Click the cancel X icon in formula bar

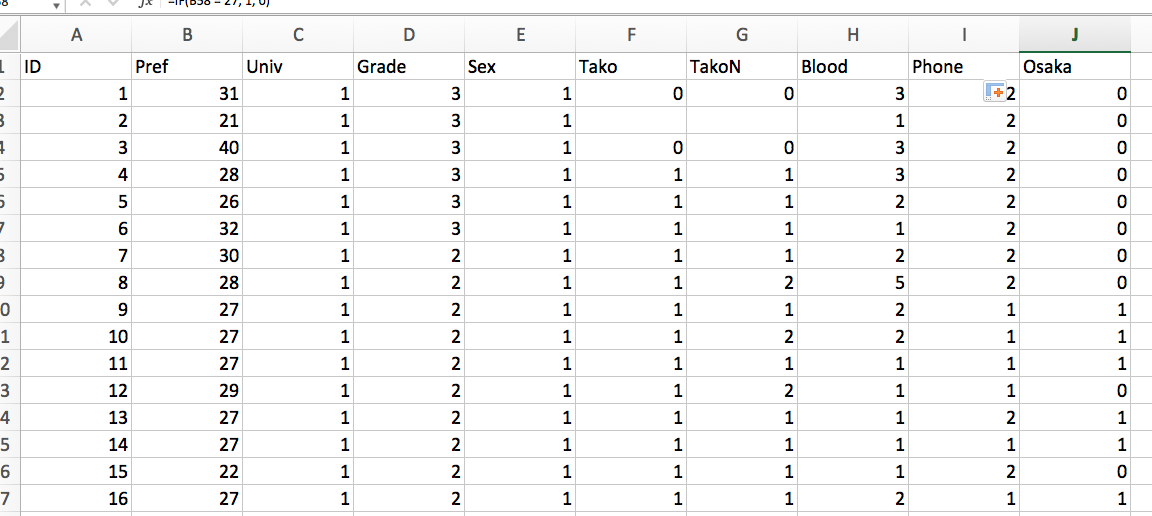[84, 3]
